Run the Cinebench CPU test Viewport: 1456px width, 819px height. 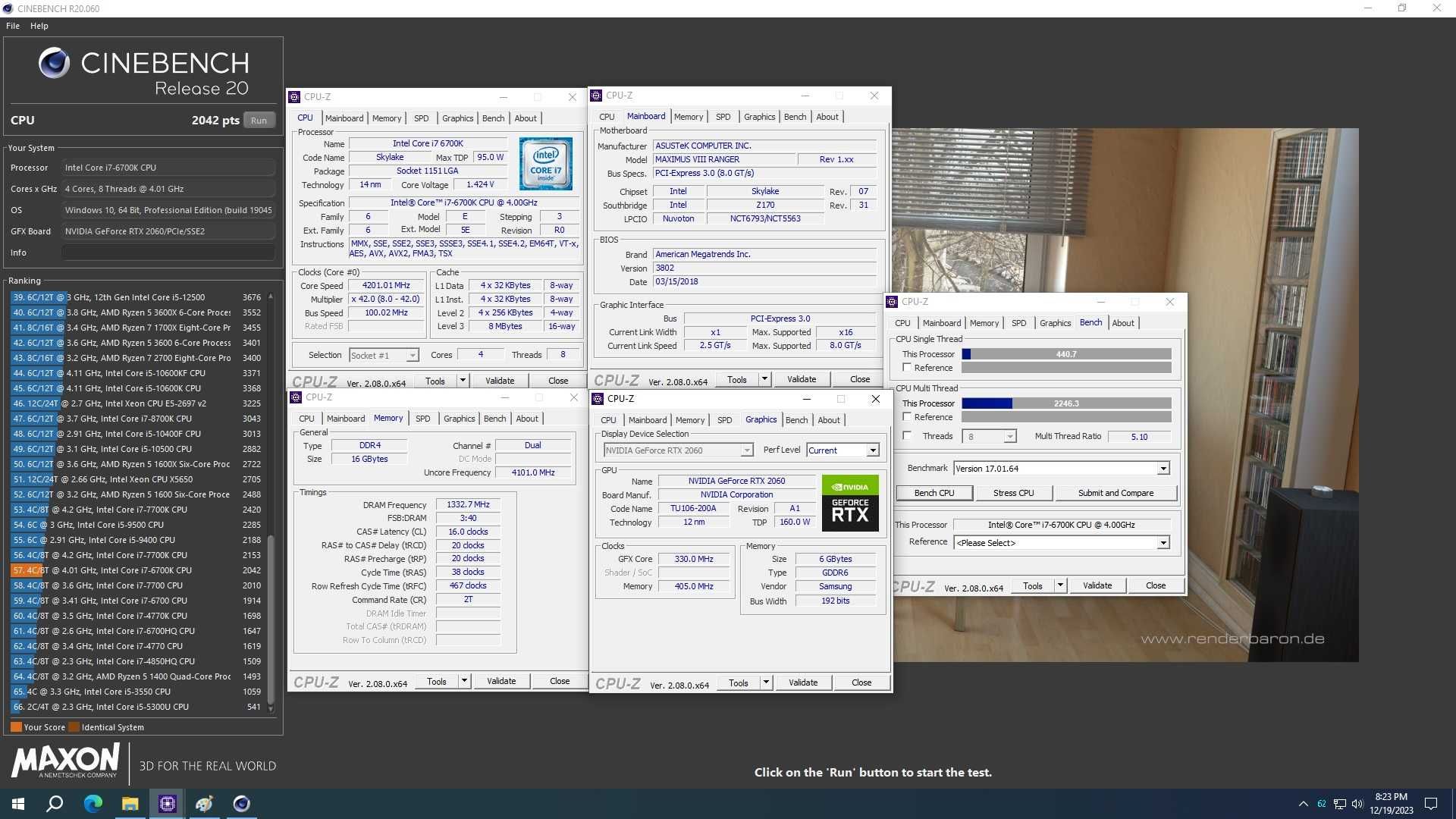click(x=259, y=121)
